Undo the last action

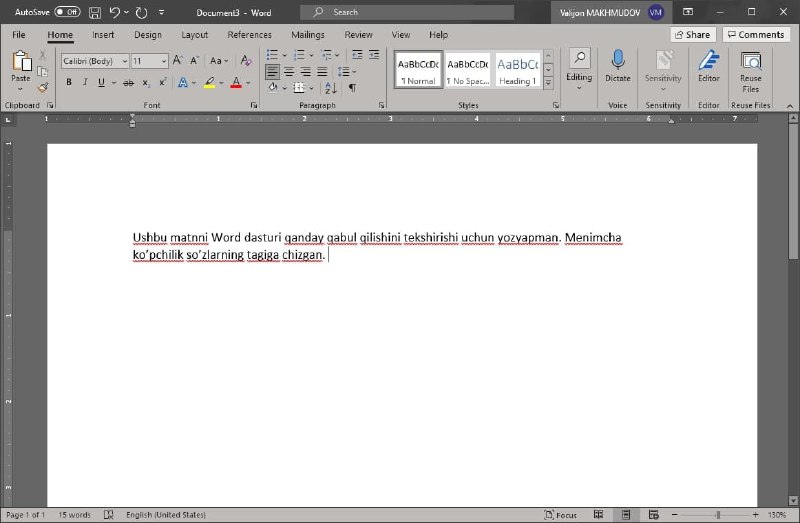pos(114,13)
